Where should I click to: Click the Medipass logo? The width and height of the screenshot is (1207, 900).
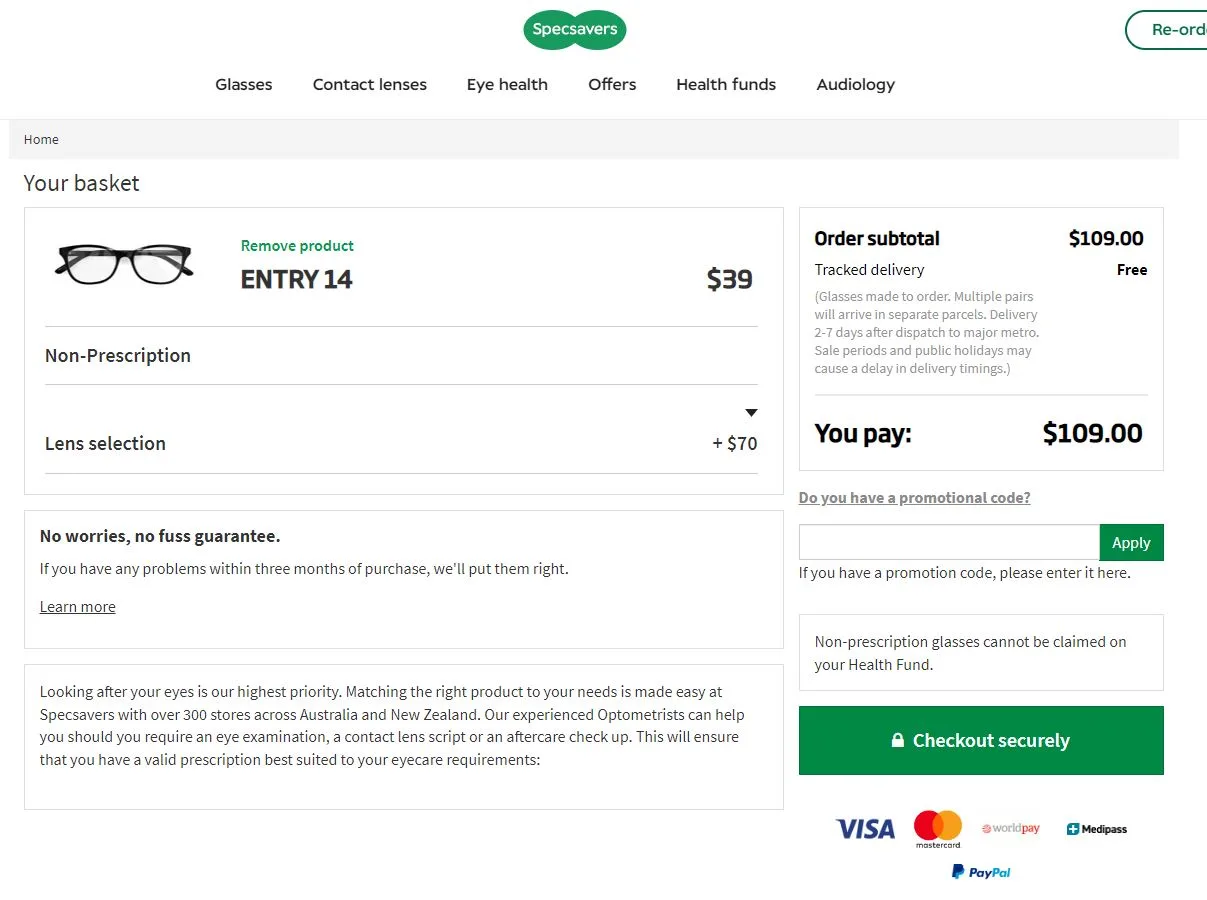1097,829
